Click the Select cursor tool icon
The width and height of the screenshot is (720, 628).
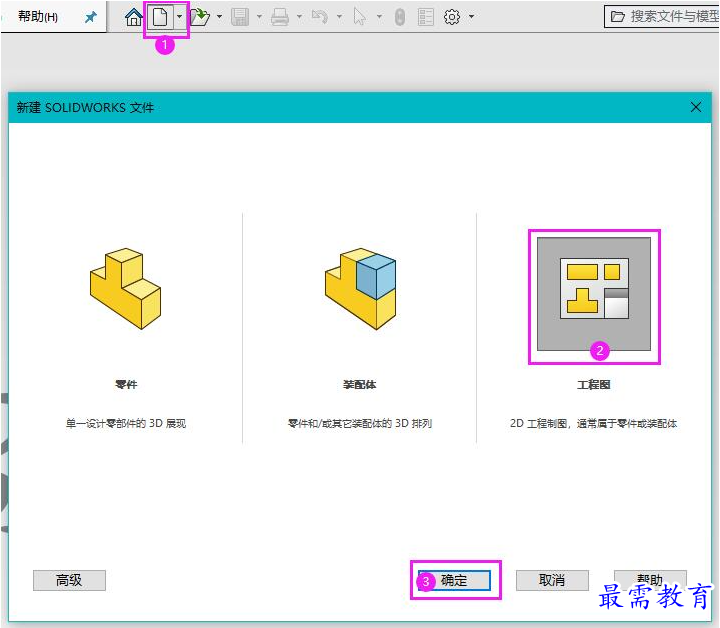(360, 17)
